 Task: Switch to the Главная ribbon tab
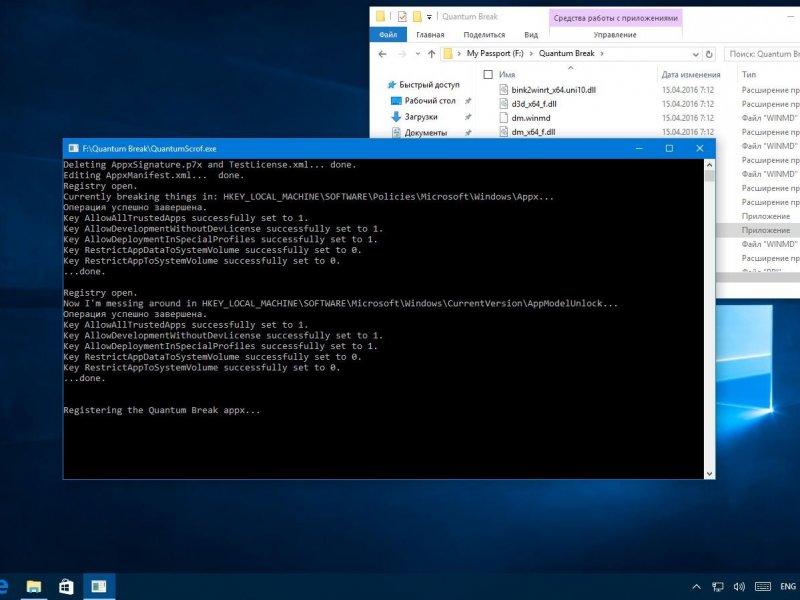pyautogui.click(x=430, y=35)
